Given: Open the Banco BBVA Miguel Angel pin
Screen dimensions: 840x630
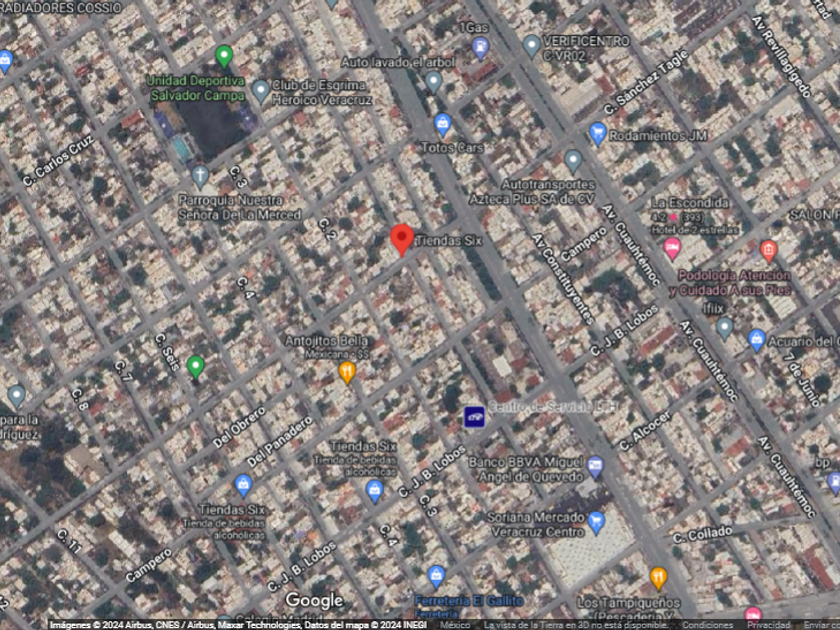Looking at the screenshot, I should click(595, 467).
